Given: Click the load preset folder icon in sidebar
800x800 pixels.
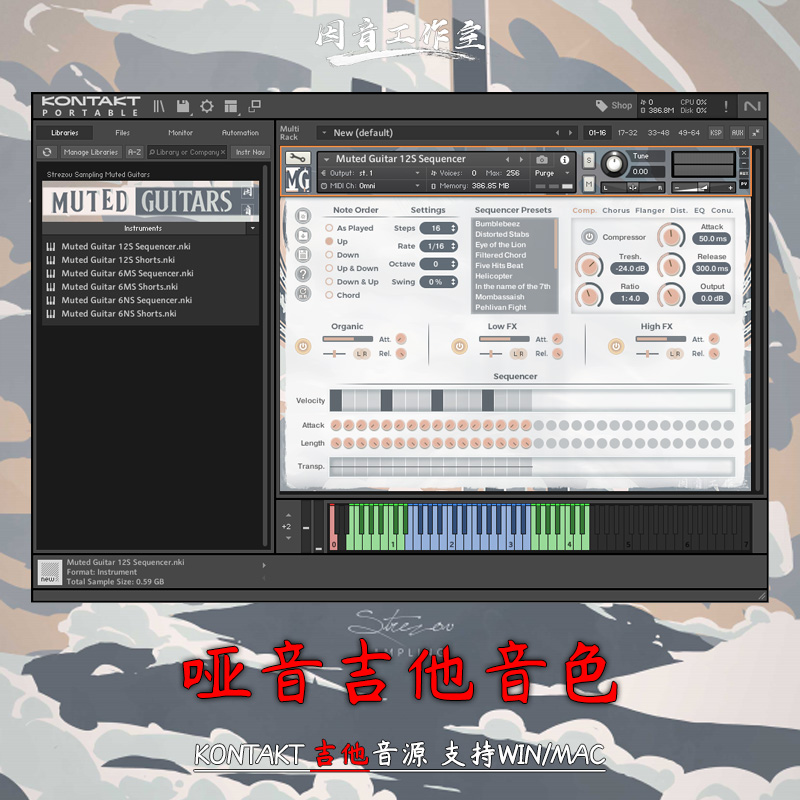Looking at the screenshot, I should pos(303,235).
